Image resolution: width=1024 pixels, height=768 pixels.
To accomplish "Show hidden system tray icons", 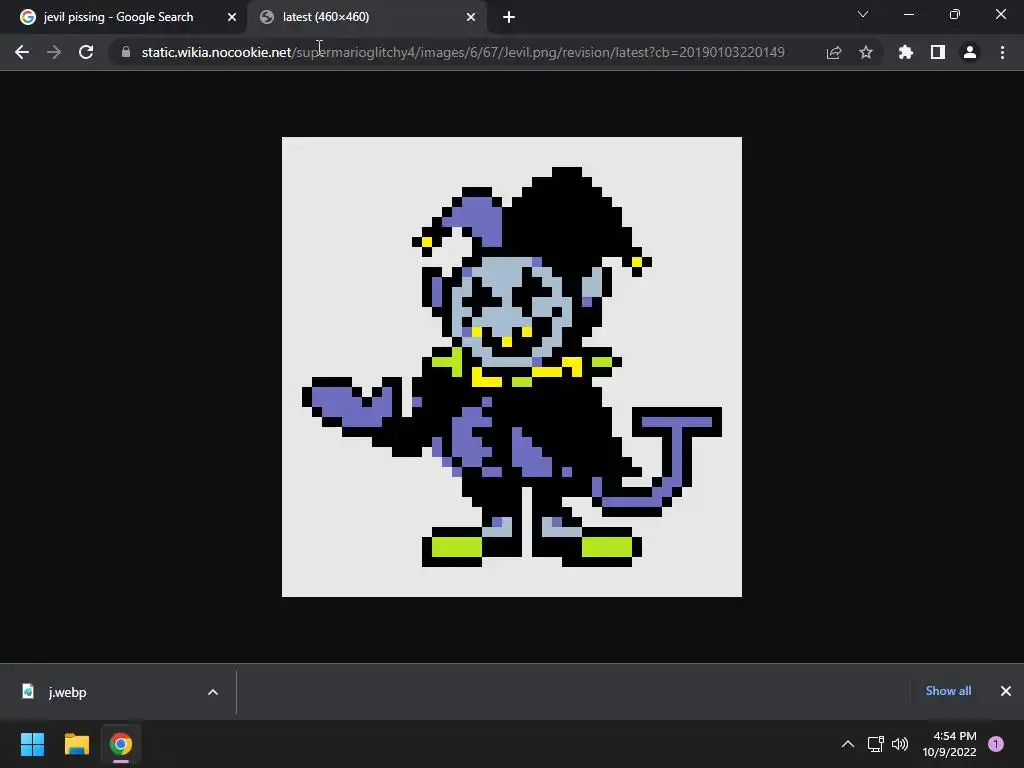I will click(x=848, y=744).
